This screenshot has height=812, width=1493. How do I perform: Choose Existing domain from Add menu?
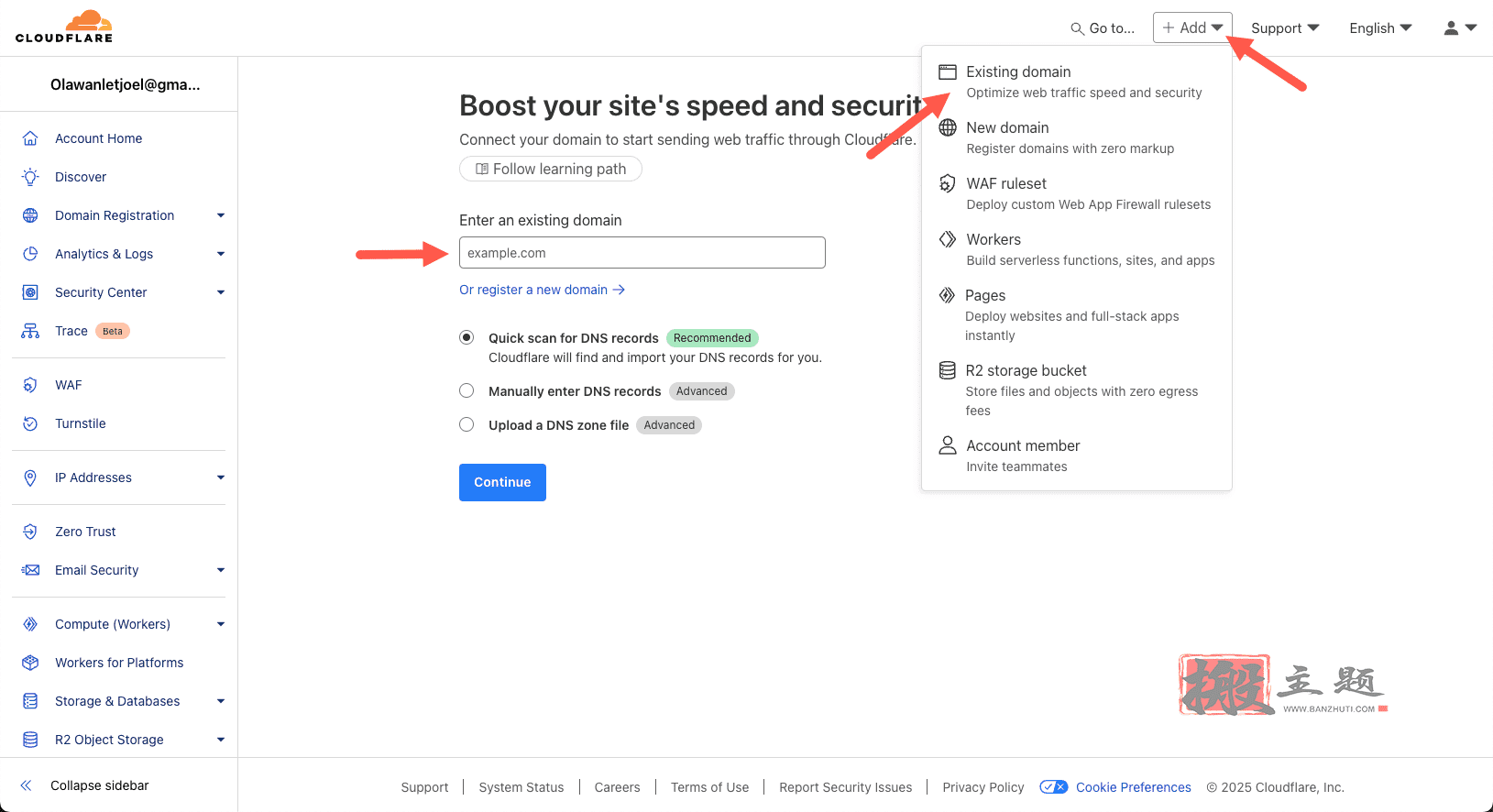click(1076, 82)
